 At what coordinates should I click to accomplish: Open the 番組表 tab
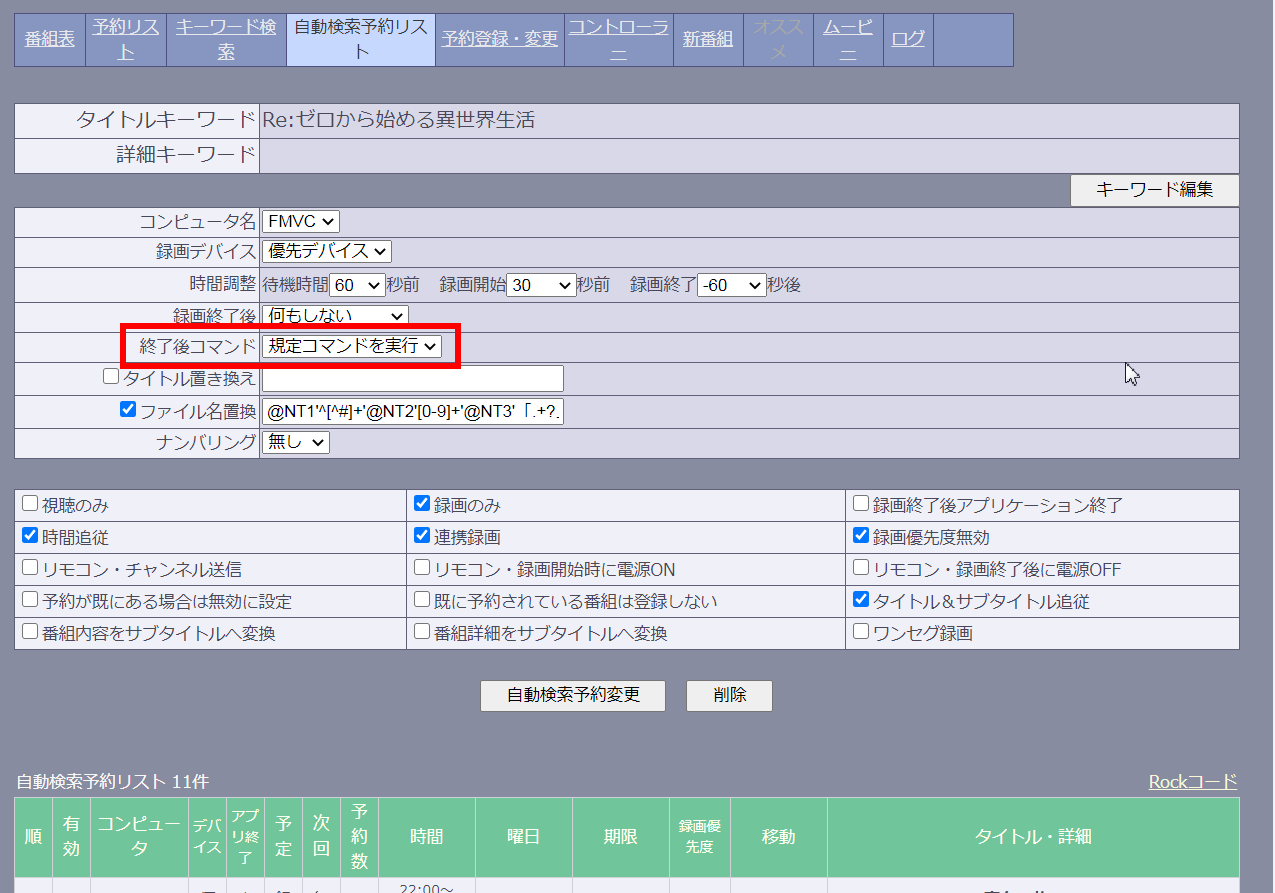tap(50, 40)
